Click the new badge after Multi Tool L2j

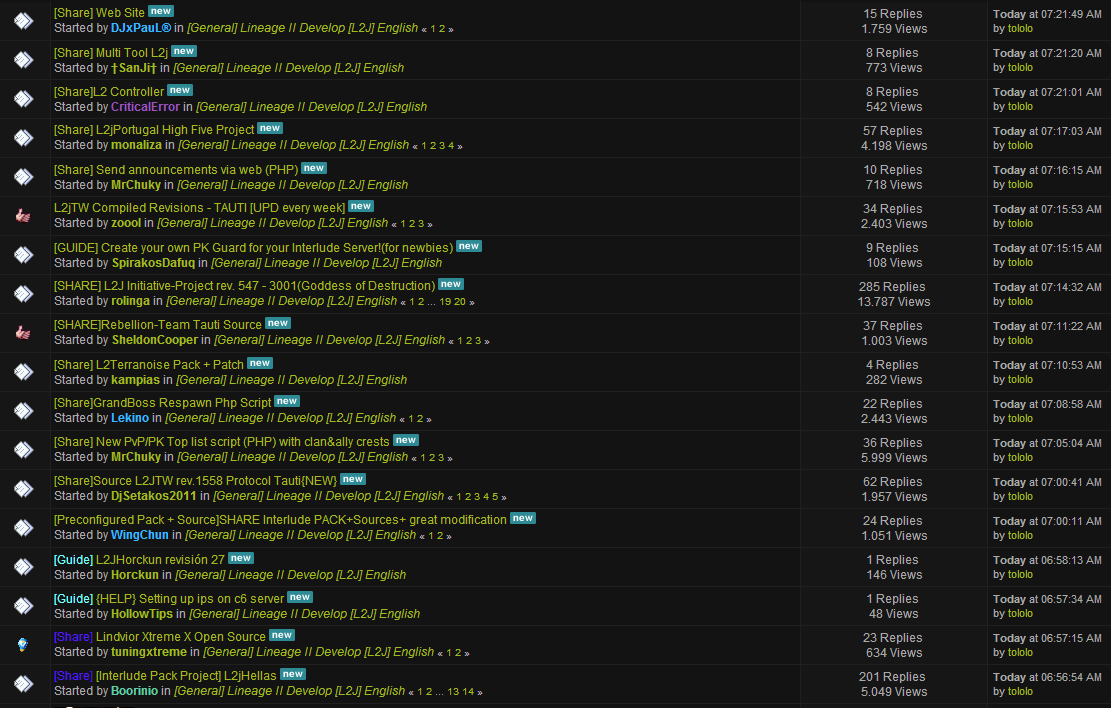pyautogui.click(x=184, y=51)
